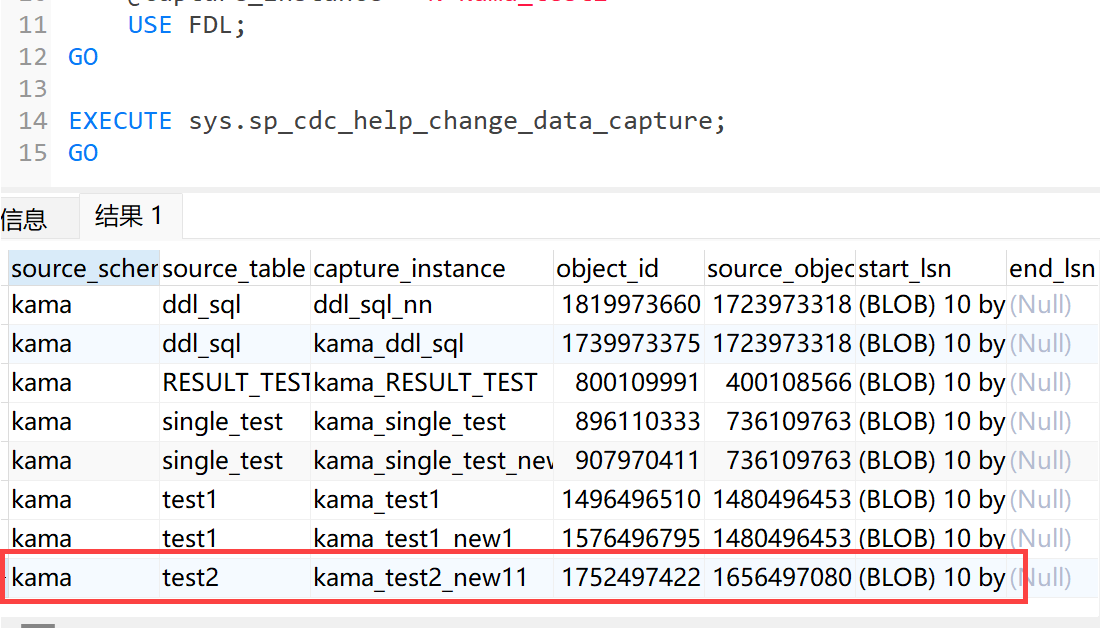Select the object_id column header
The width and height of the screenshot is (1100, 628).
[607, 268]
